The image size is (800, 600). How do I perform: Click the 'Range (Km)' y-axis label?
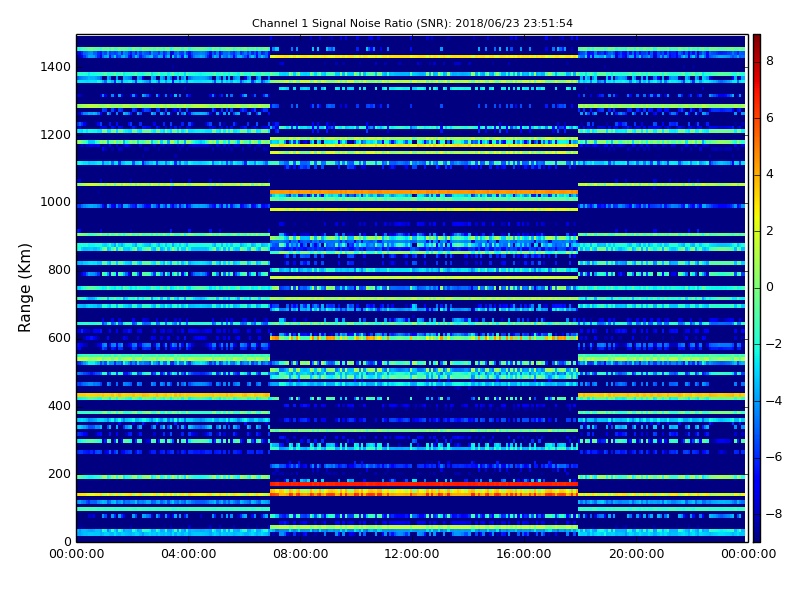pos(24,288)
